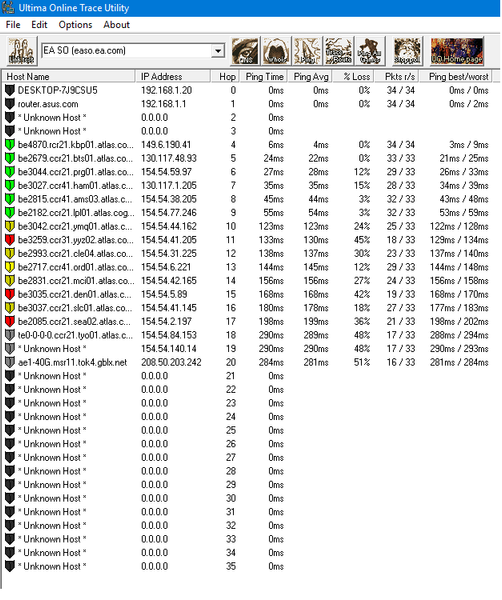Select the ae1-40G.msr11.tok4.gblx.net row
The width and height of the screenshot is (502, 600).
click(x=249, y=362)
